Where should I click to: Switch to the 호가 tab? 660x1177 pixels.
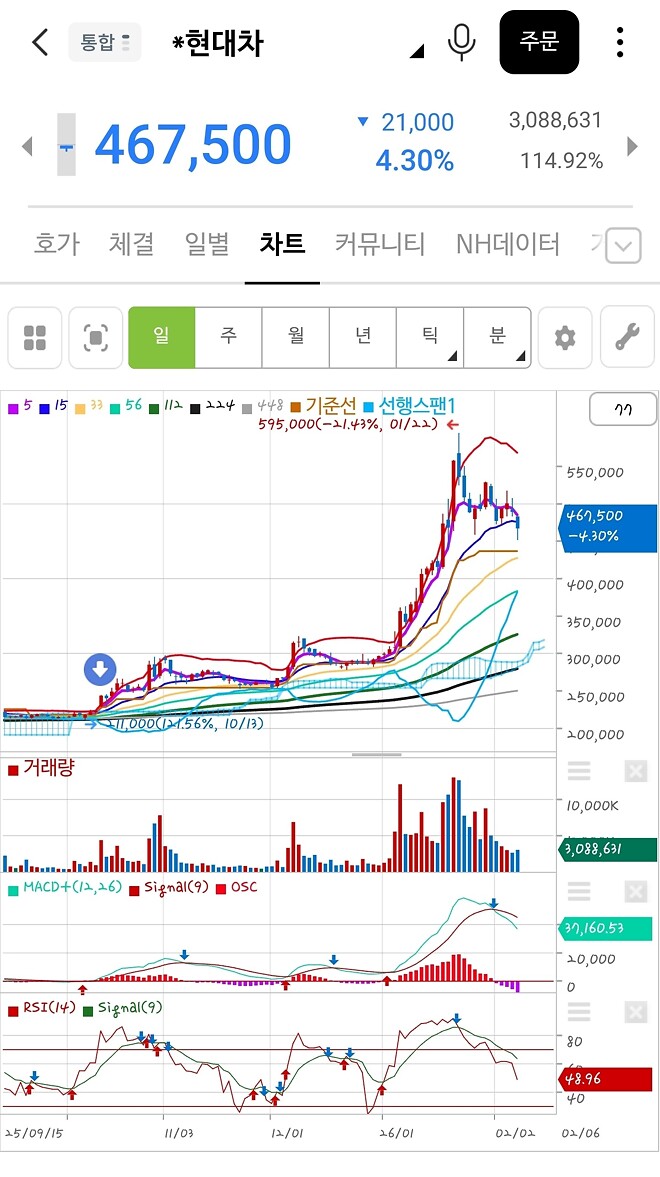coord(56,243)
